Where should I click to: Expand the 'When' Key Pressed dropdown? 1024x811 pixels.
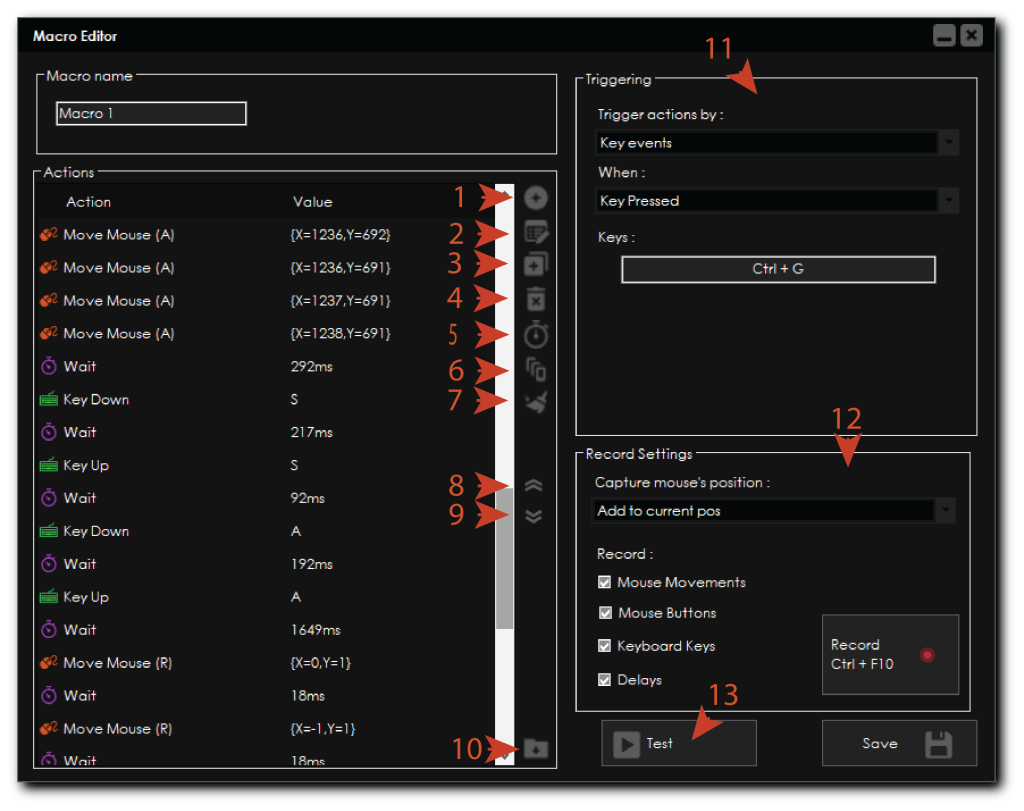tap(776, 201)
